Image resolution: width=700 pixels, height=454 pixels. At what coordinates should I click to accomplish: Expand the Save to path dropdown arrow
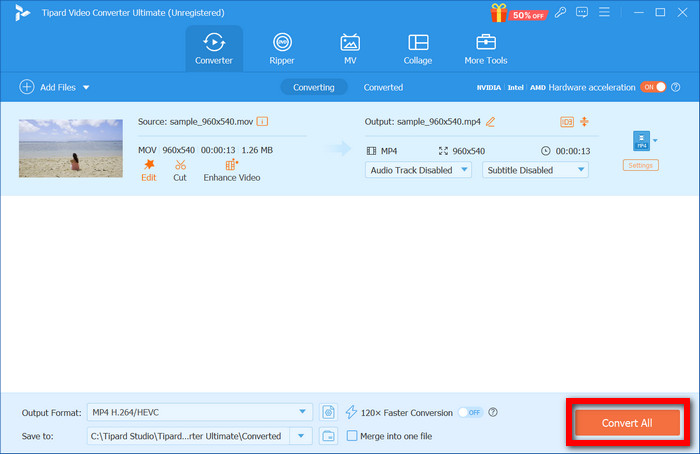[x=301, y=436]
